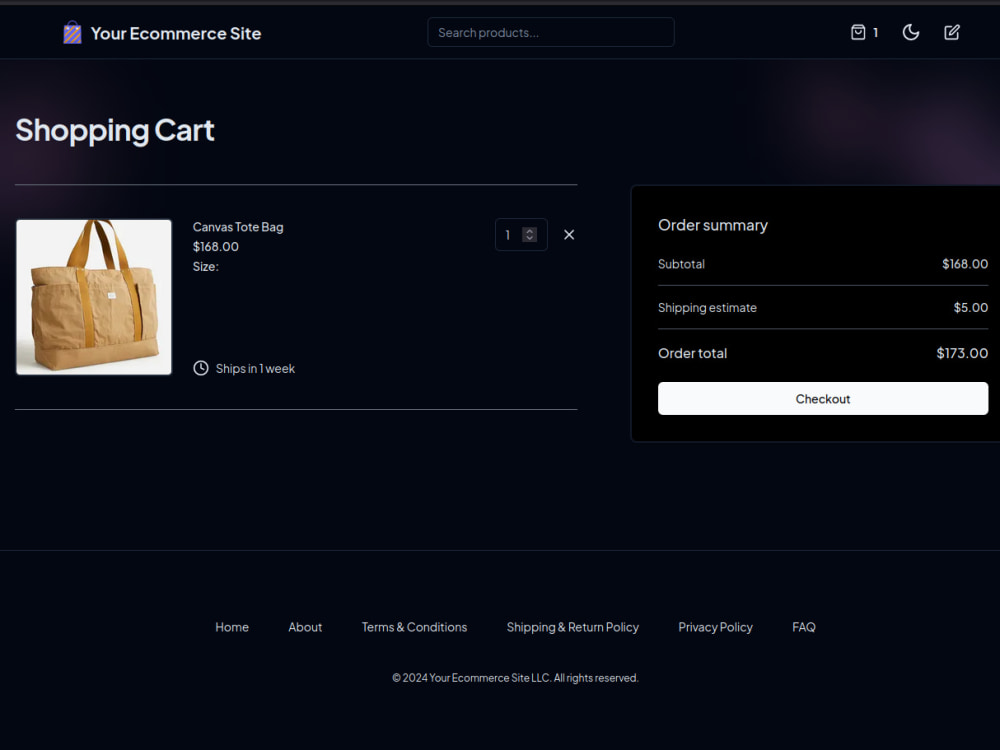Open Shipping & Return Policy
The height and width of the screenshot is (750, 1000).
point(573,627)
